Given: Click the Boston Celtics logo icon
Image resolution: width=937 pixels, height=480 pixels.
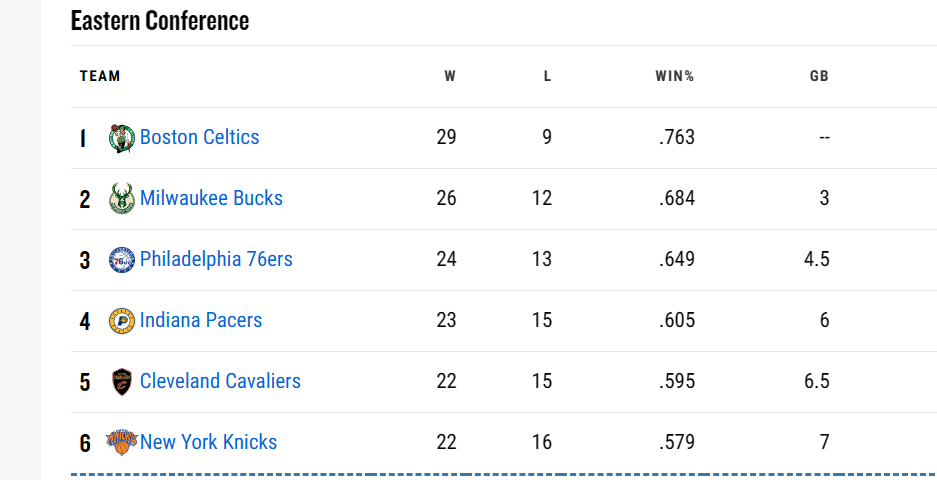Looking at the screenshot, I should coord(122,138).
